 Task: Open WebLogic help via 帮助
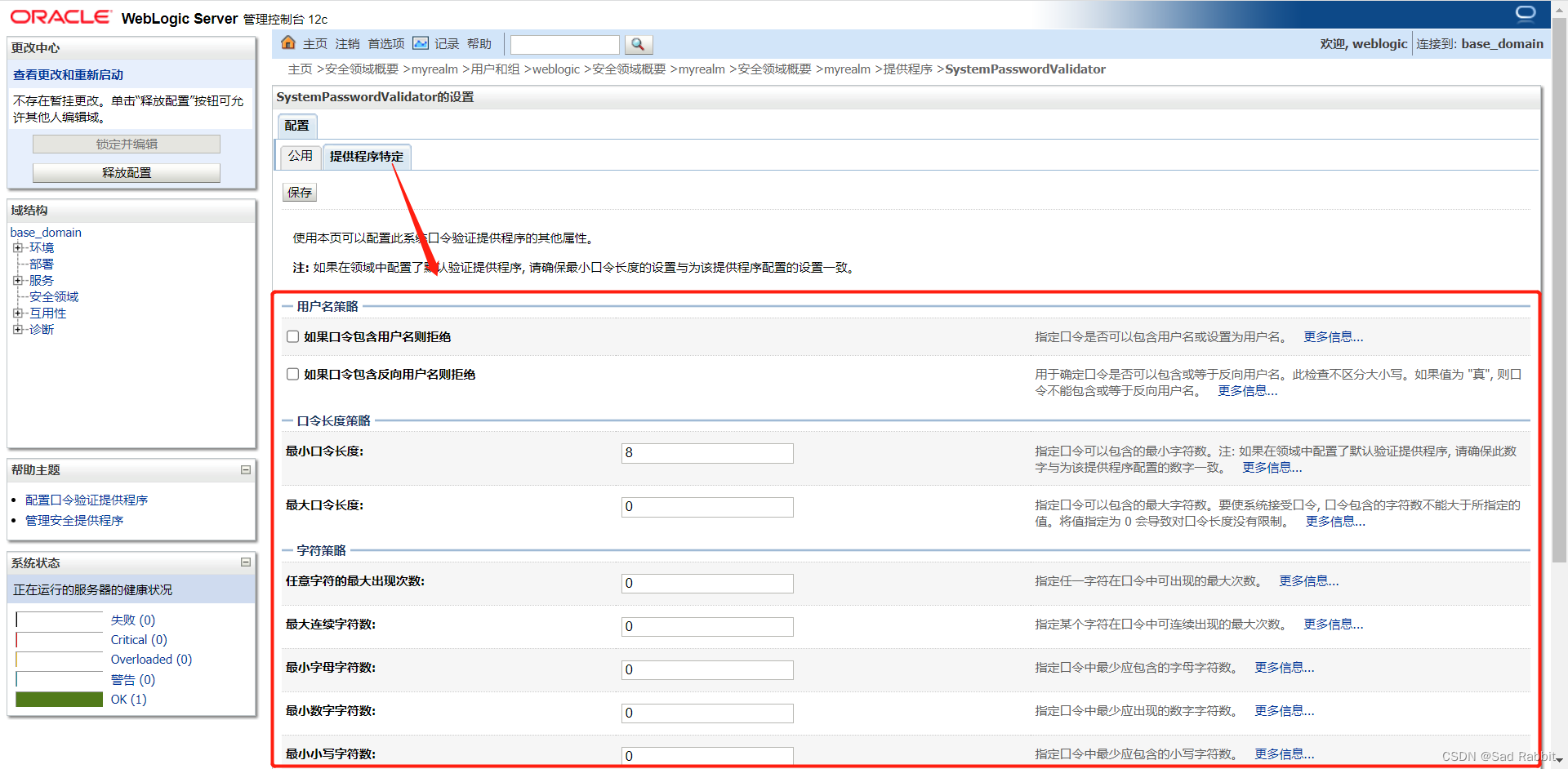[479, 43]
